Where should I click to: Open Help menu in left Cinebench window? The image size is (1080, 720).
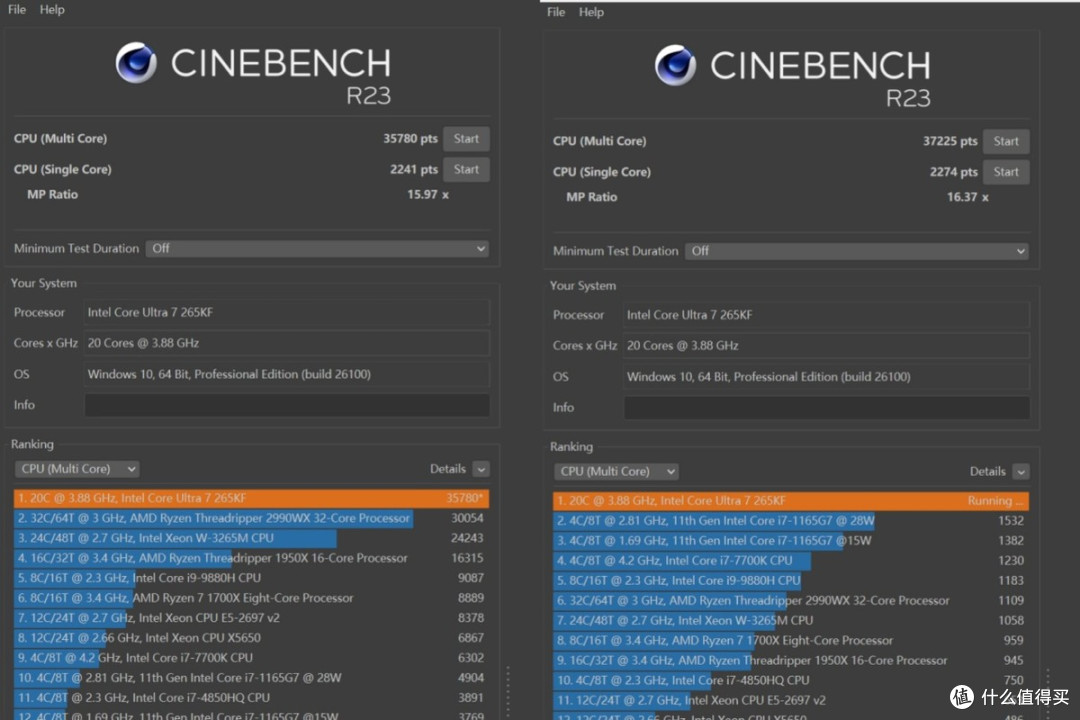coord(52,10)
